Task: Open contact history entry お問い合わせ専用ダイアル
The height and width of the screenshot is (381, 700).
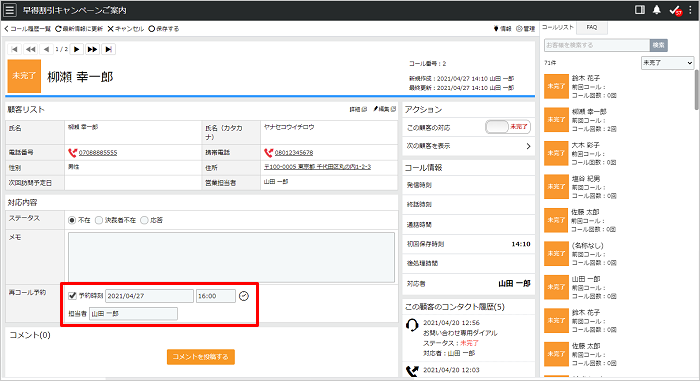Action: point(460,333)
